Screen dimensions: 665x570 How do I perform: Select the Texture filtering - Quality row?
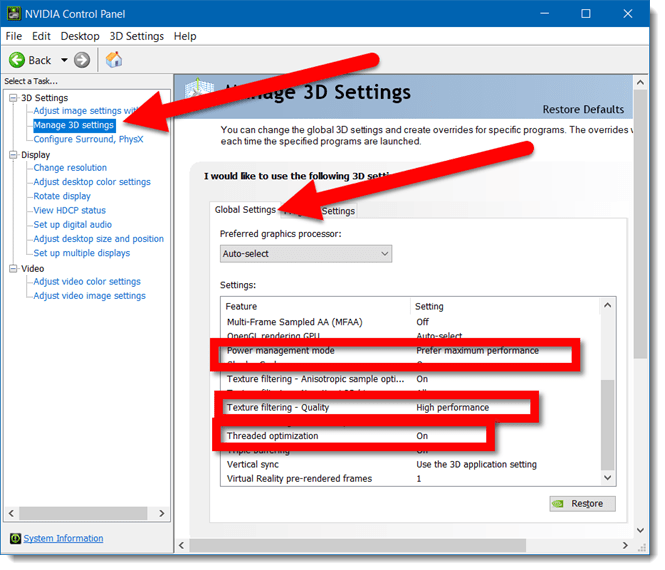[x=409, y=408]
